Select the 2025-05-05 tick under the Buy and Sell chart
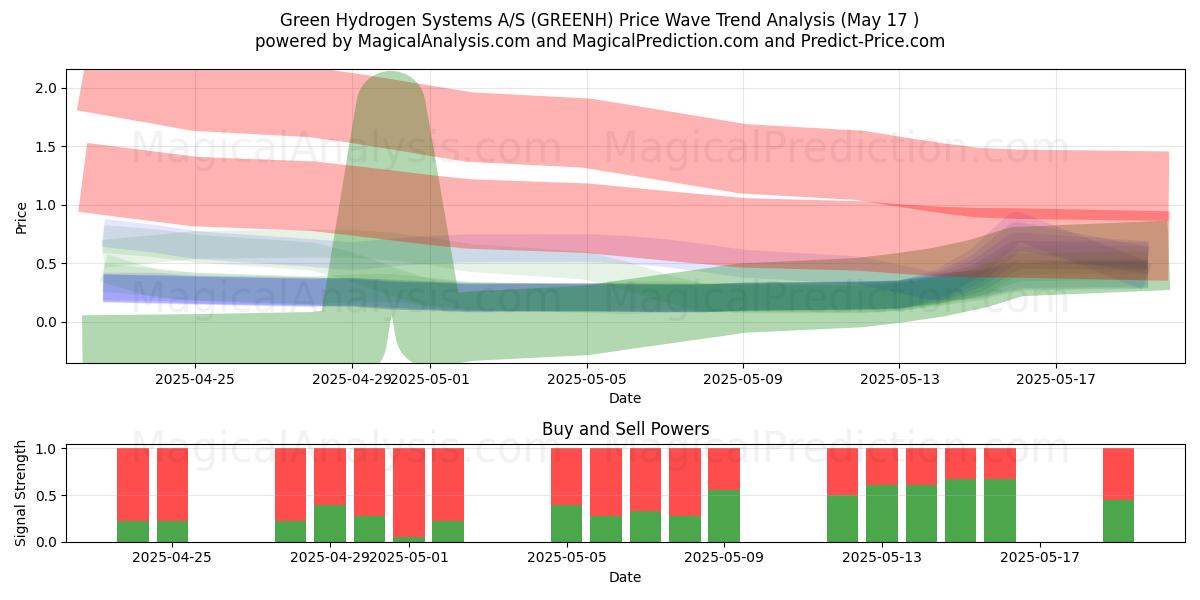The height and width of the screenshot is (600, 1200). (566, 558)
